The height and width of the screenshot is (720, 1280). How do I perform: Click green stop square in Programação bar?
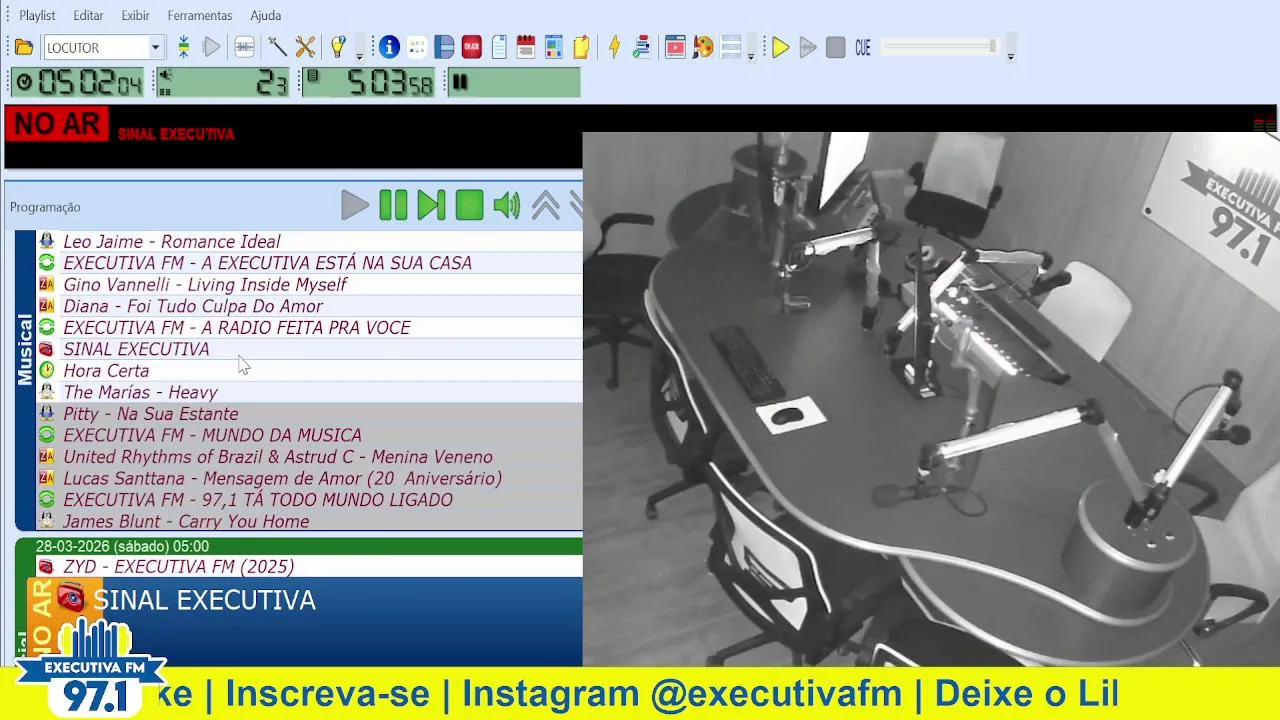pyautogui.click(x=469, y=206)
